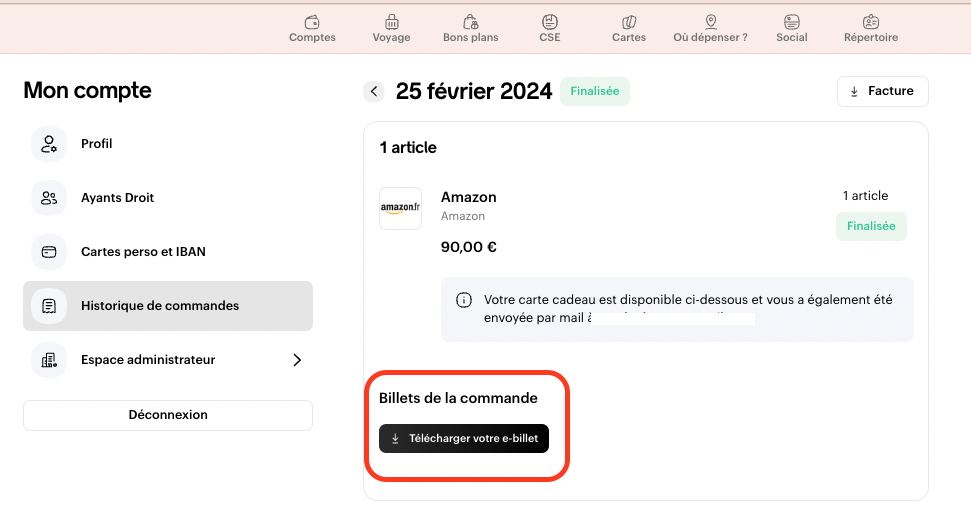
Task: Click the info icon in gift card notice
Action: [x=464, y=300]
